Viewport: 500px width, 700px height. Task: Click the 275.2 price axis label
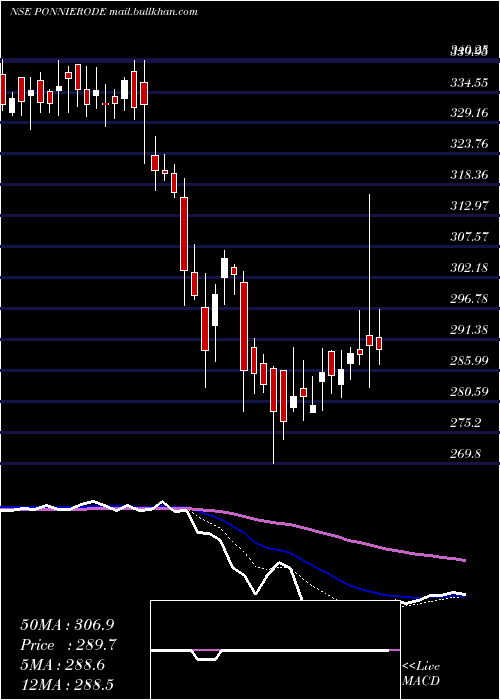coord(466,423)
